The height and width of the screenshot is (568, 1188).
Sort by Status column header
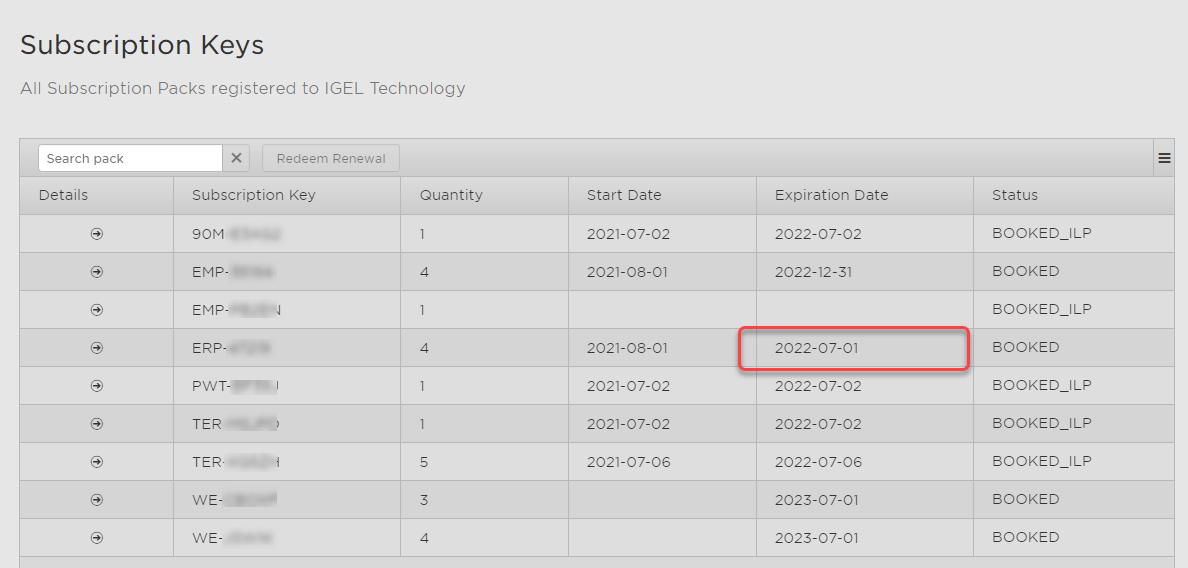point(1015,195)
